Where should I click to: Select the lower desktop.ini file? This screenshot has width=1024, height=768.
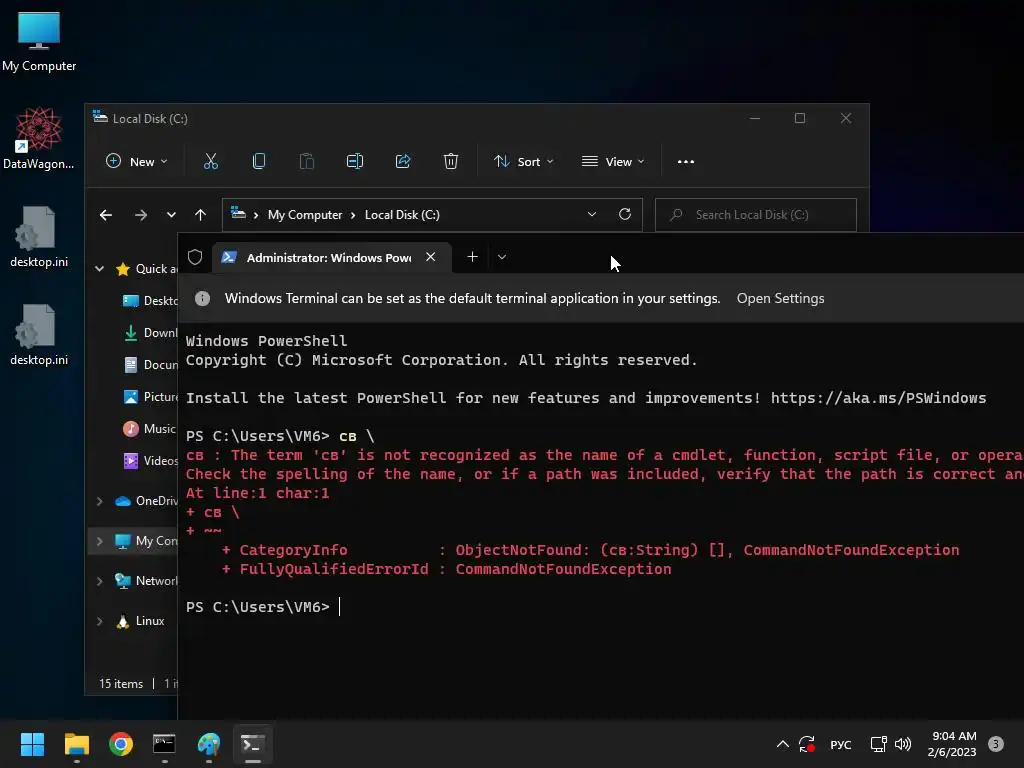coord(39,334)
